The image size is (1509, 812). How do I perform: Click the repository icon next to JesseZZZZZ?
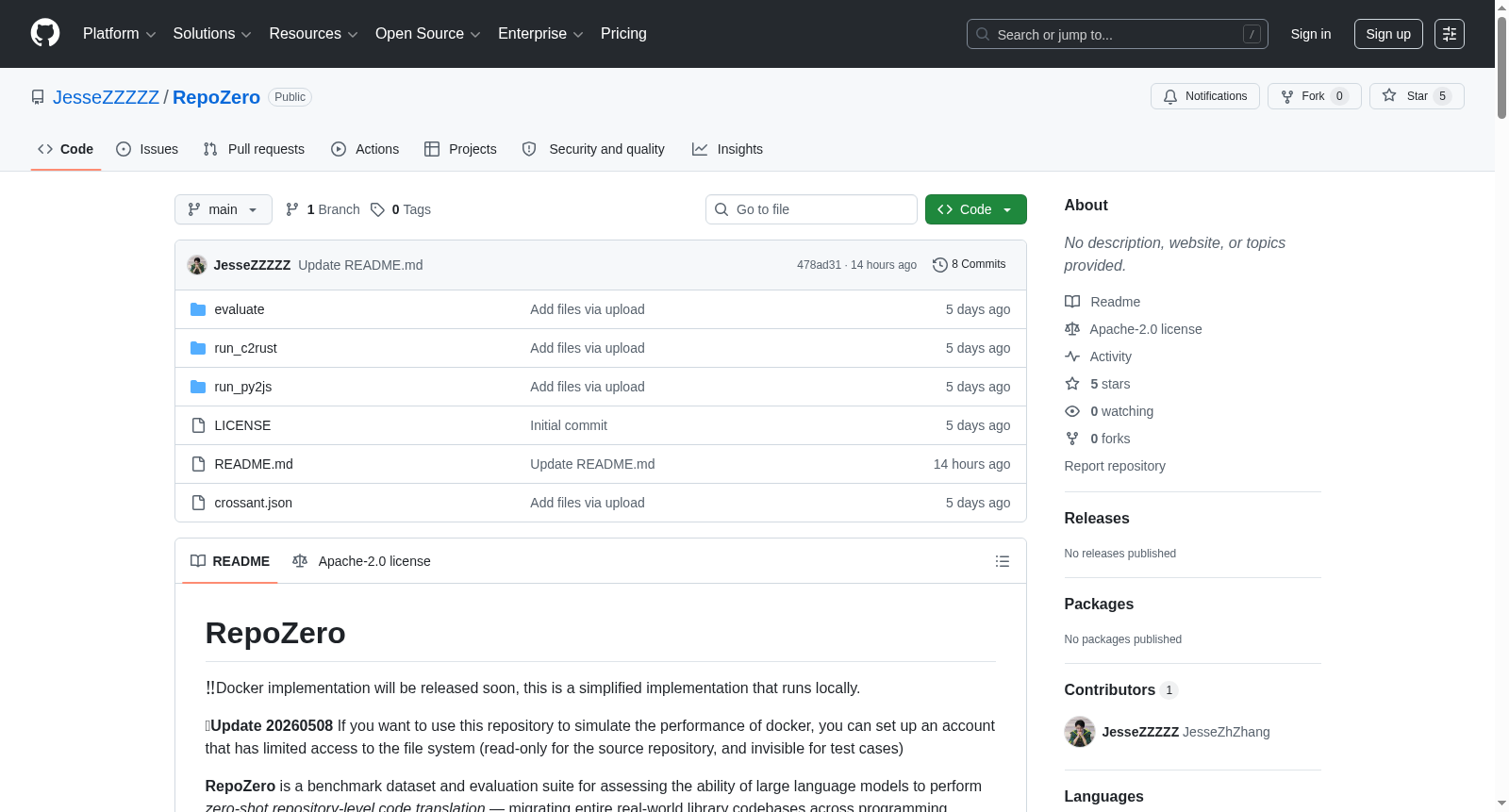pos(38,97)
